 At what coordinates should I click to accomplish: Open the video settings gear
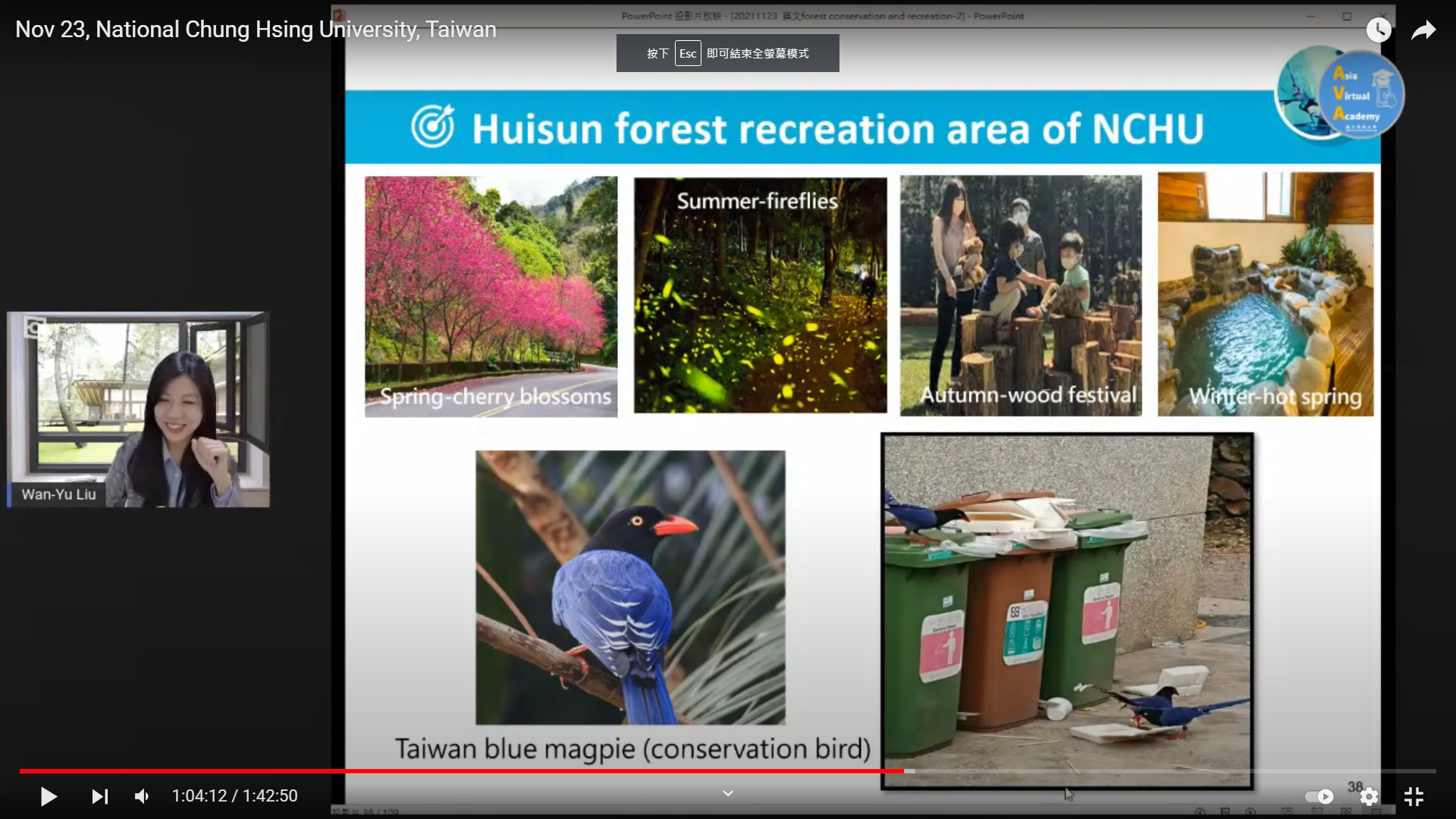(x=1369, y=796)
